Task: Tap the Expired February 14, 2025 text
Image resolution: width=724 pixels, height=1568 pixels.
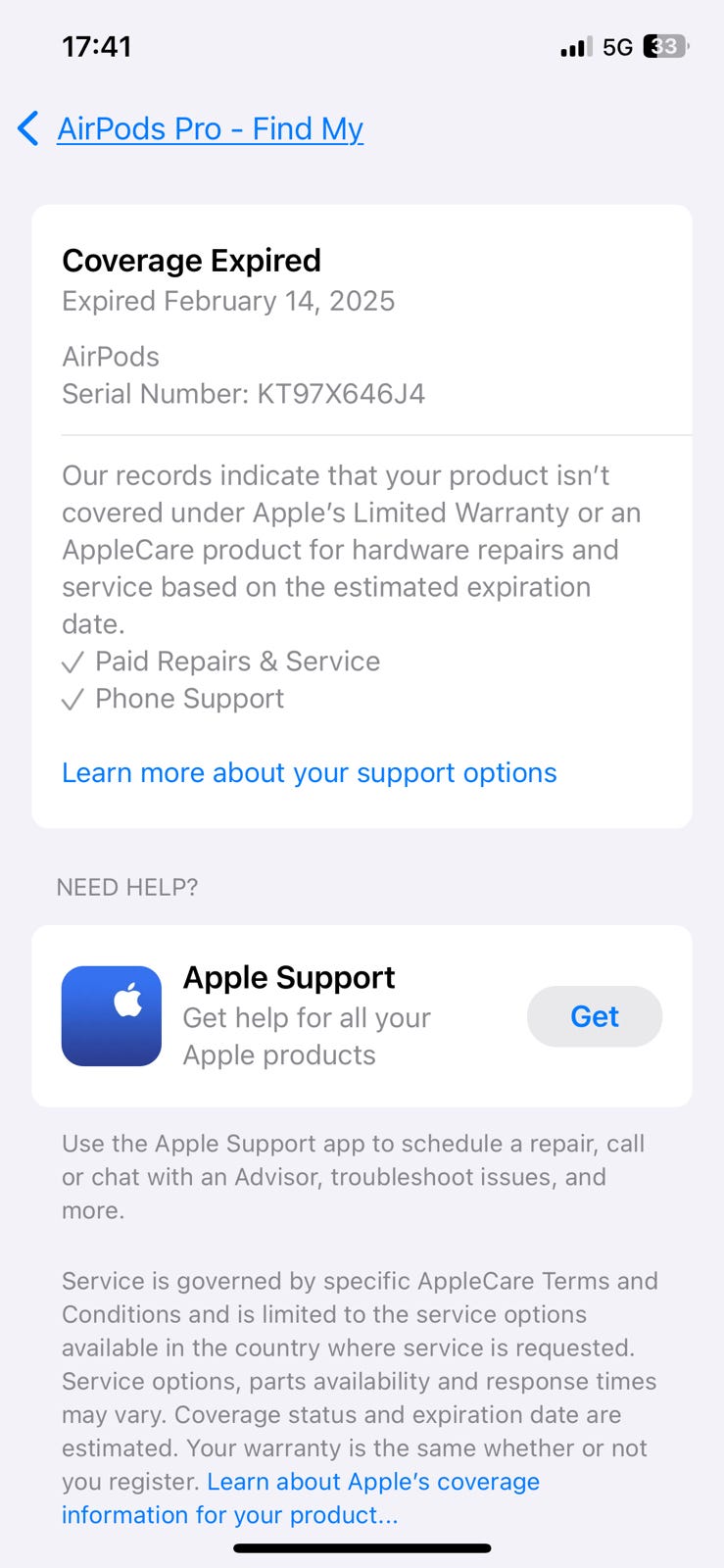Action: pos(228,301)
